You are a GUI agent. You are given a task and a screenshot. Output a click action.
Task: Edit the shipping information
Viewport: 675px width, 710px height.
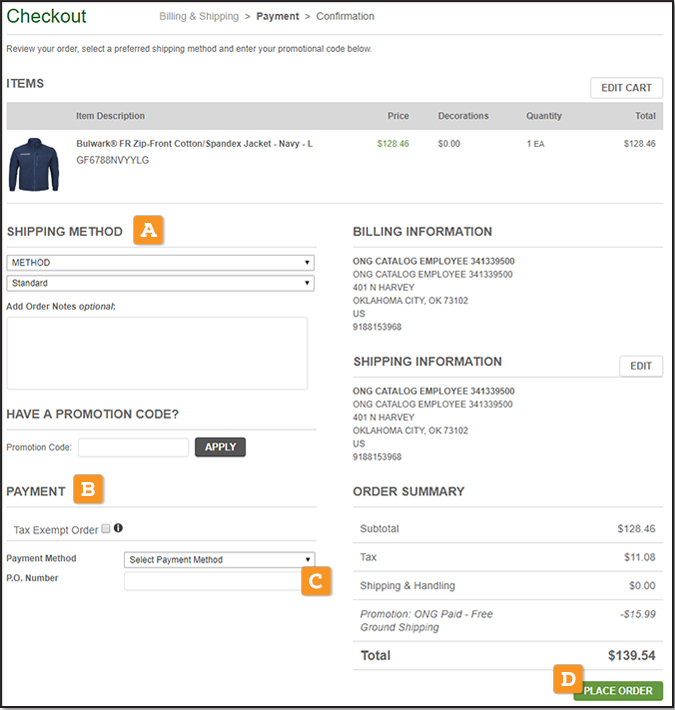[x=640, y=366]
